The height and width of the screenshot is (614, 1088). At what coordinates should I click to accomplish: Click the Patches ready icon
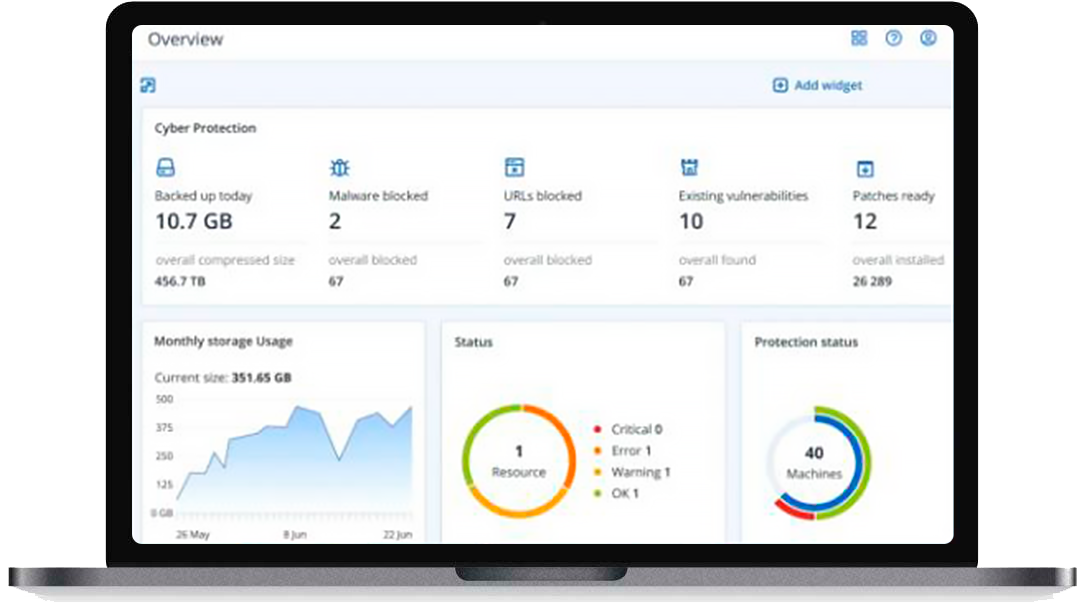click(865, 169)
